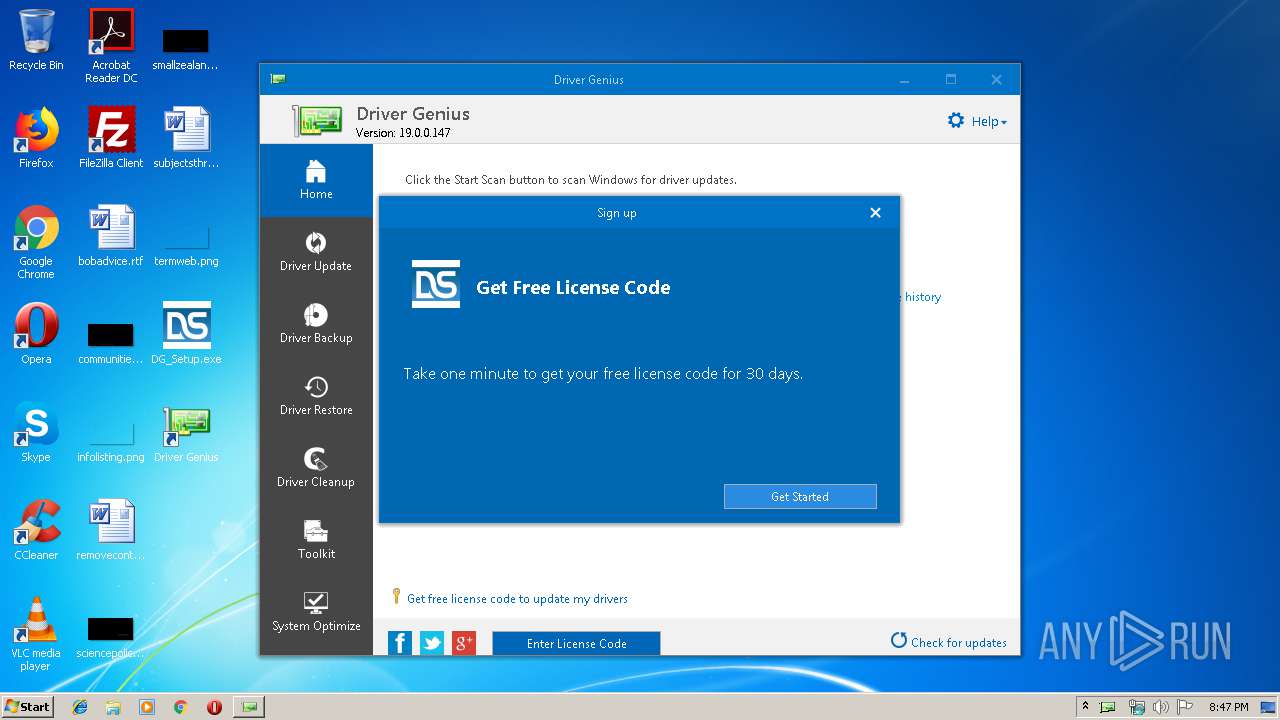Screen dimensions: 1280x720
Task: Open the Facebook share icon
Action: 400,643
